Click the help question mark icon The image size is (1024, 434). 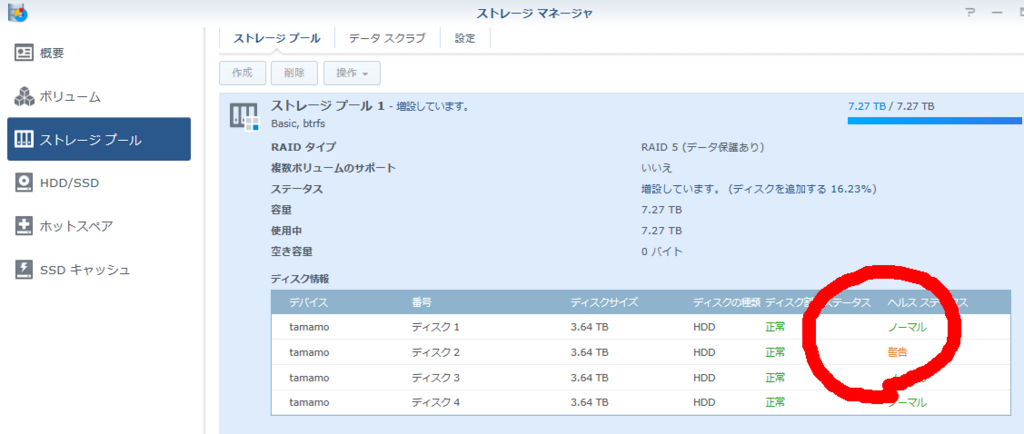coord(971,12)
